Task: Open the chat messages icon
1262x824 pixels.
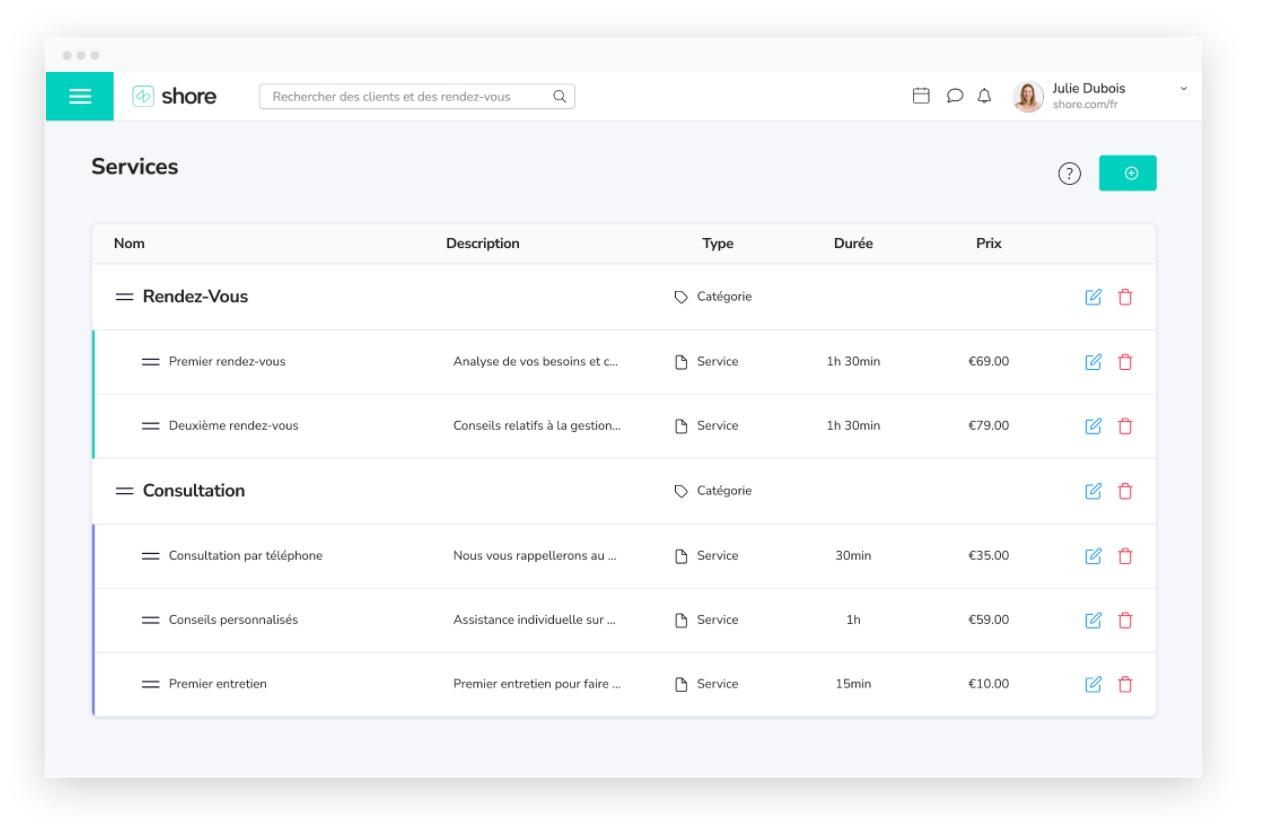Action: point(954,96)
